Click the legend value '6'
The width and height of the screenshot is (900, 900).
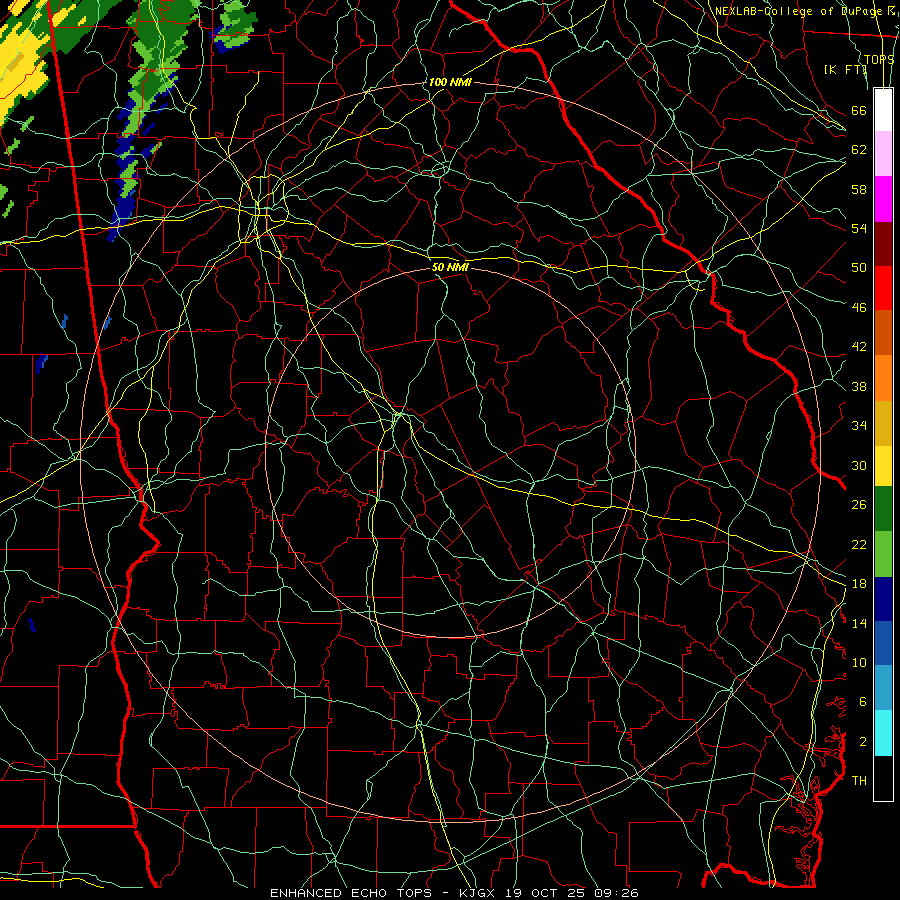pos(863,702)
